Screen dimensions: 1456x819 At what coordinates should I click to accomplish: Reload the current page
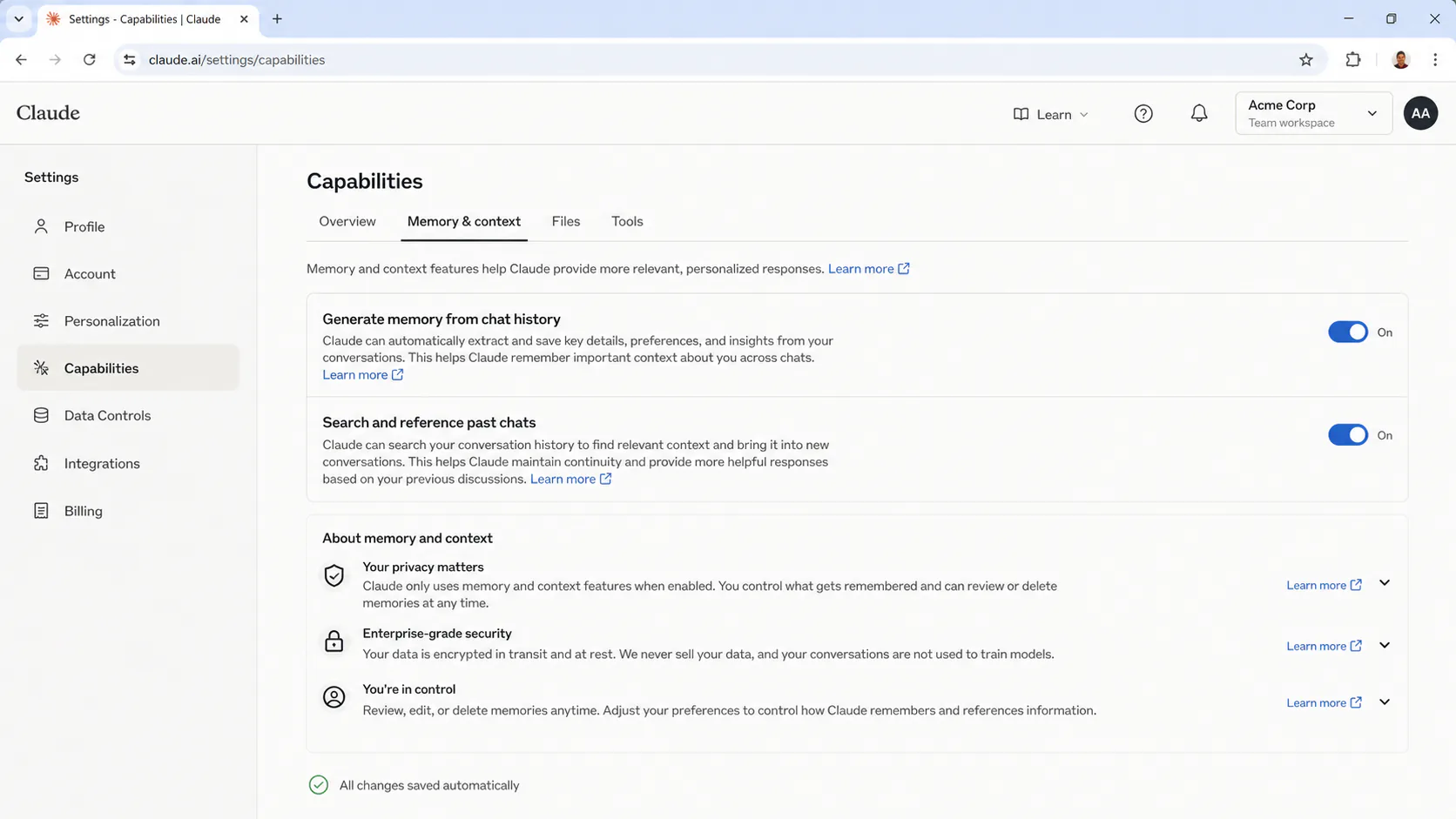click(89, 60)
